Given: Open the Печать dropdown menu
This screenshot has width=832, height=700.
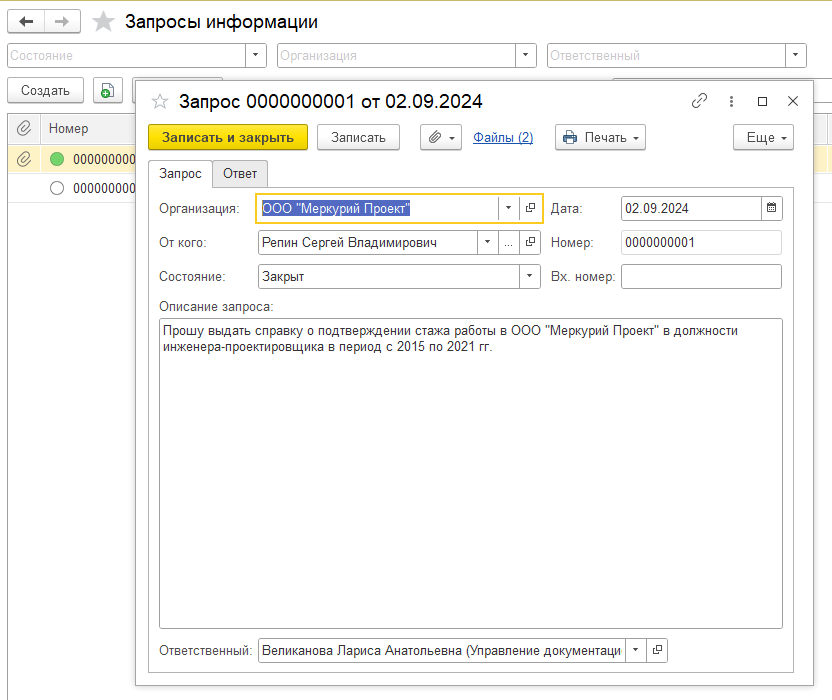Looking at the screenshot, I should [600, 137].
